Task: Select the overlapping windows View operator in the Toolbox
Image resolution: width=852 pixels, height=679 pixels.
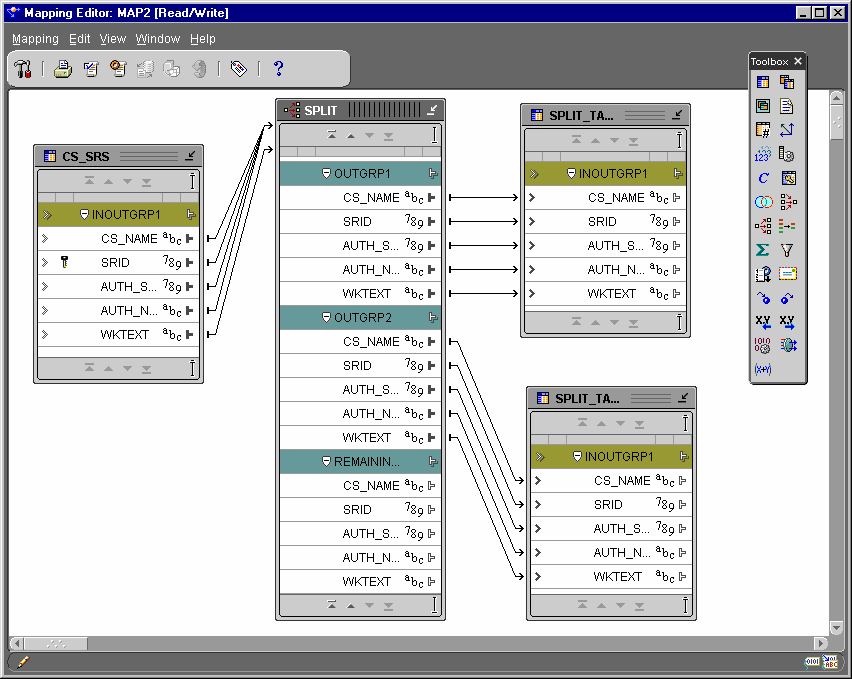Action: point(763,106)
